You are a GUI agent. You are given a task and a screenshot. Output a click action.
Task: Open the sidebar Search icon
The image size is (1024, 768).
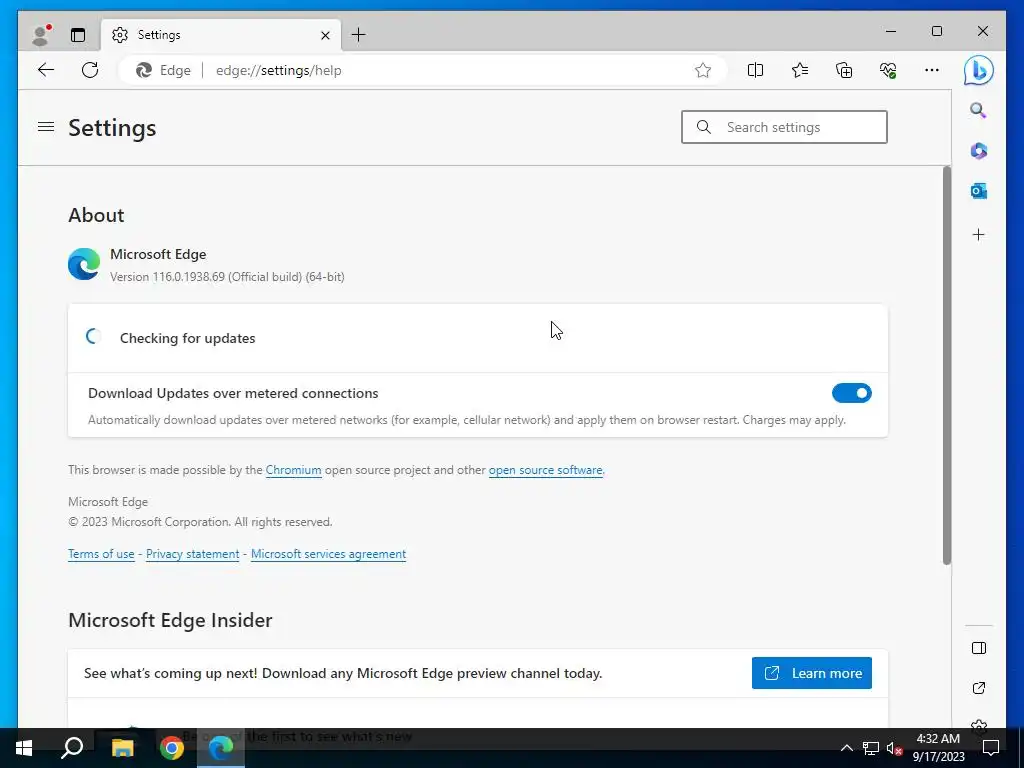click(x=978, y=110)
